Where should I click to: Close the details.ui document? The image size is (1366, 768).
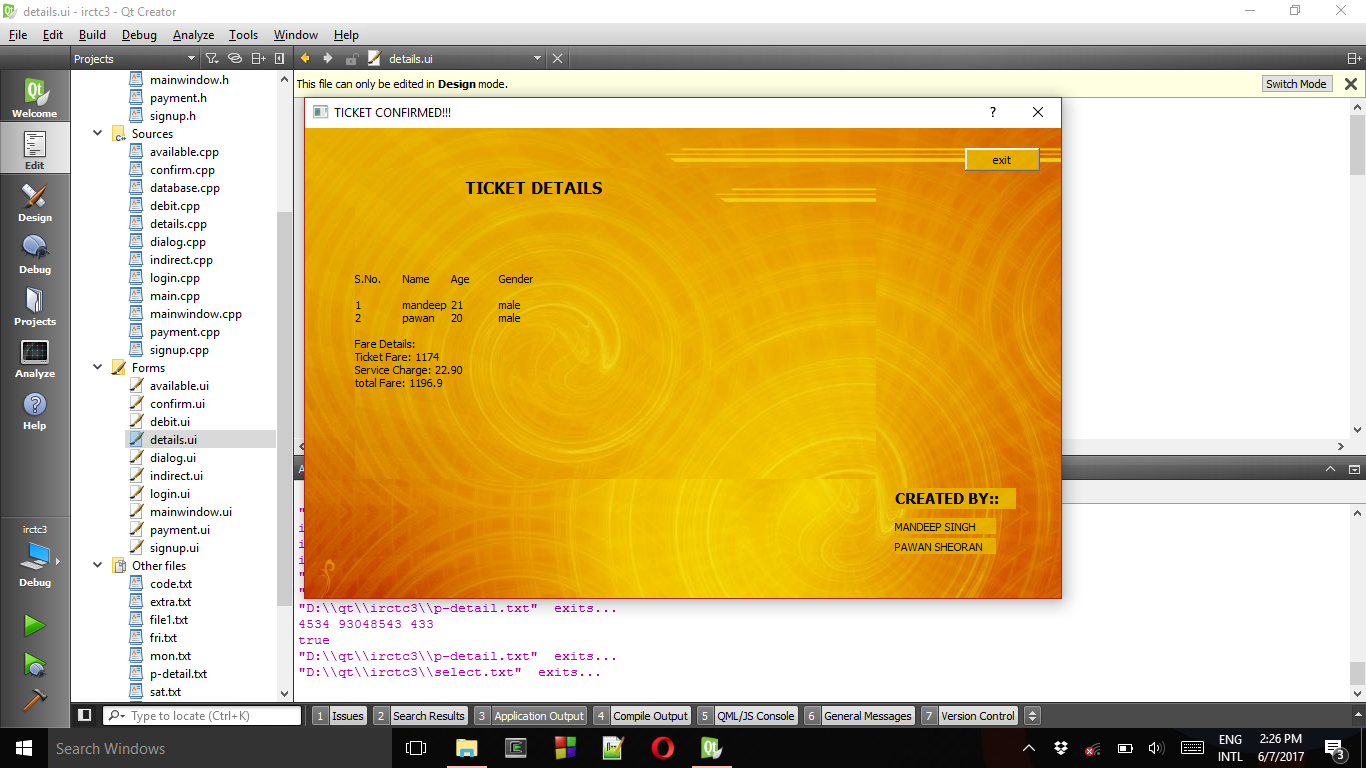(558, 59)
